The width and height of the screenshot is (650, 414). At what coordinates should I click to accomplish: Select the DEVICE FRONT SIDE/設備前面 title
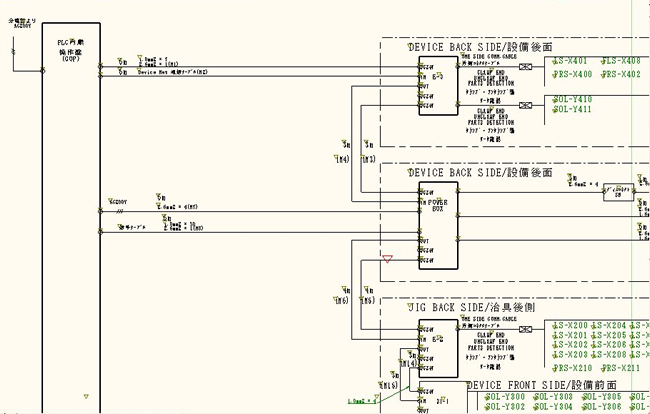(x=542, y=385)
